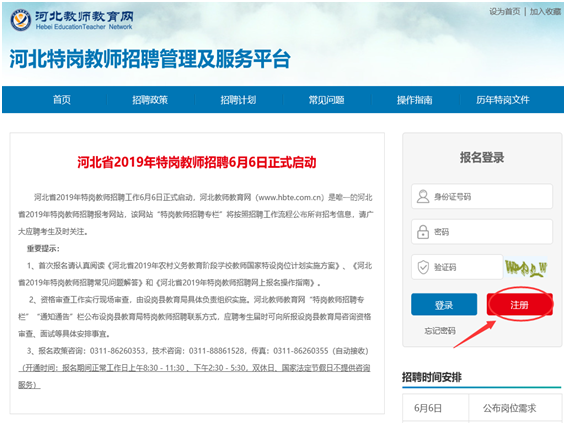This screenshot has height=425, width=566.
Task: Click the blue 登录 button
Action: pyautogui.click(x=444, y=304)
